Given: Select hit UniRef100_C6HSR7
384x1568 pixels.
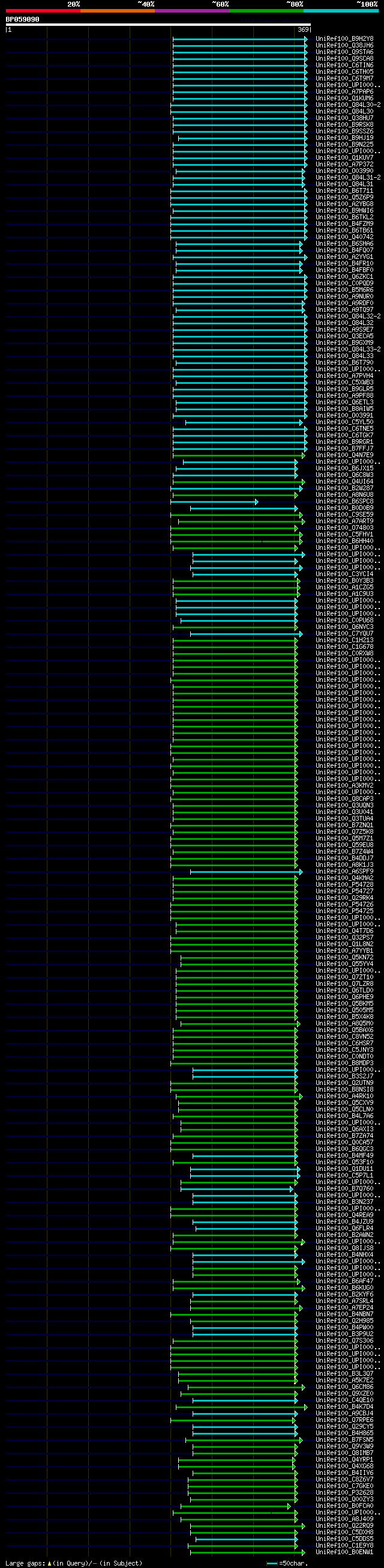Looking at the screenshot, I should point(344,1044).
